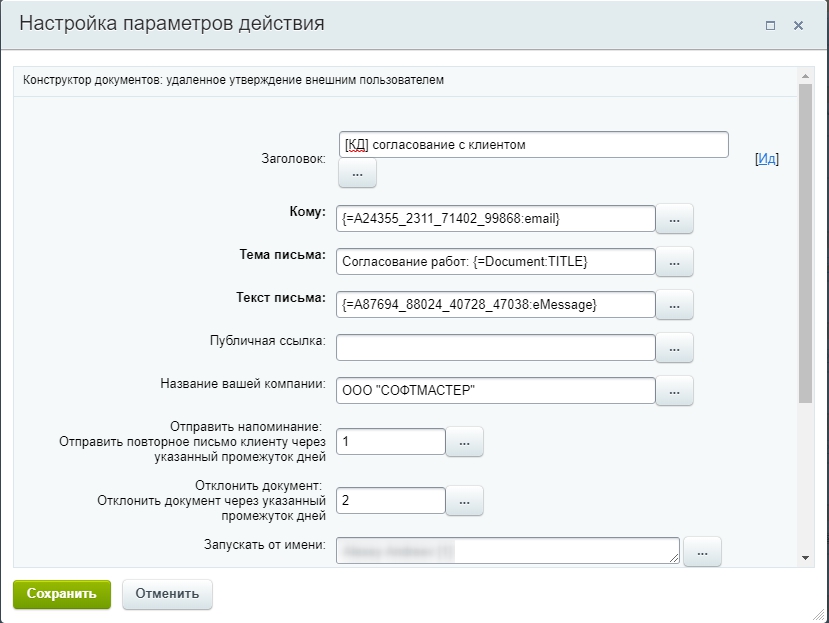
Task: Open the Ид link
Action: 766,159
